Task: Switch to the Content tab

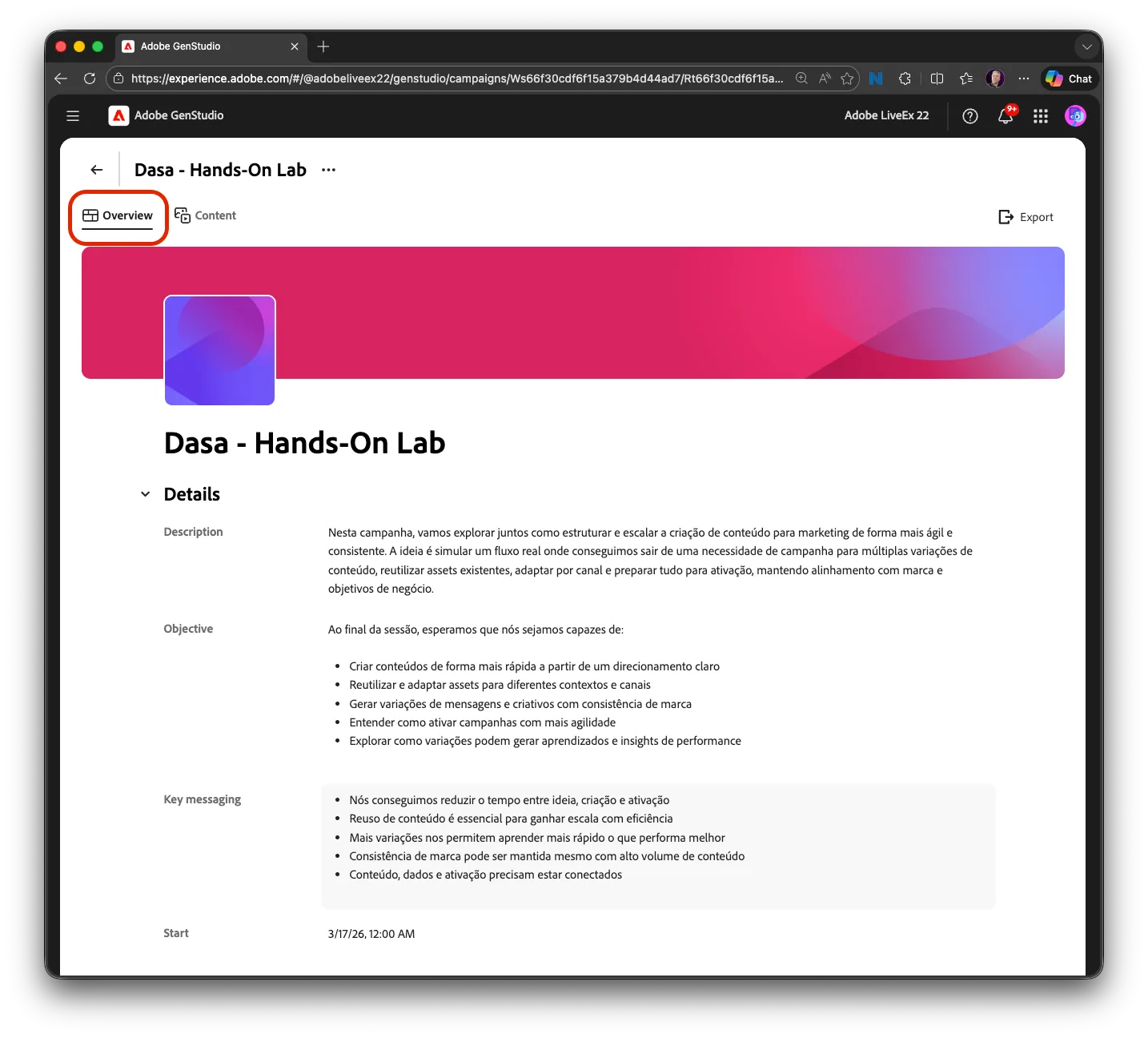Action: (206, 215)
